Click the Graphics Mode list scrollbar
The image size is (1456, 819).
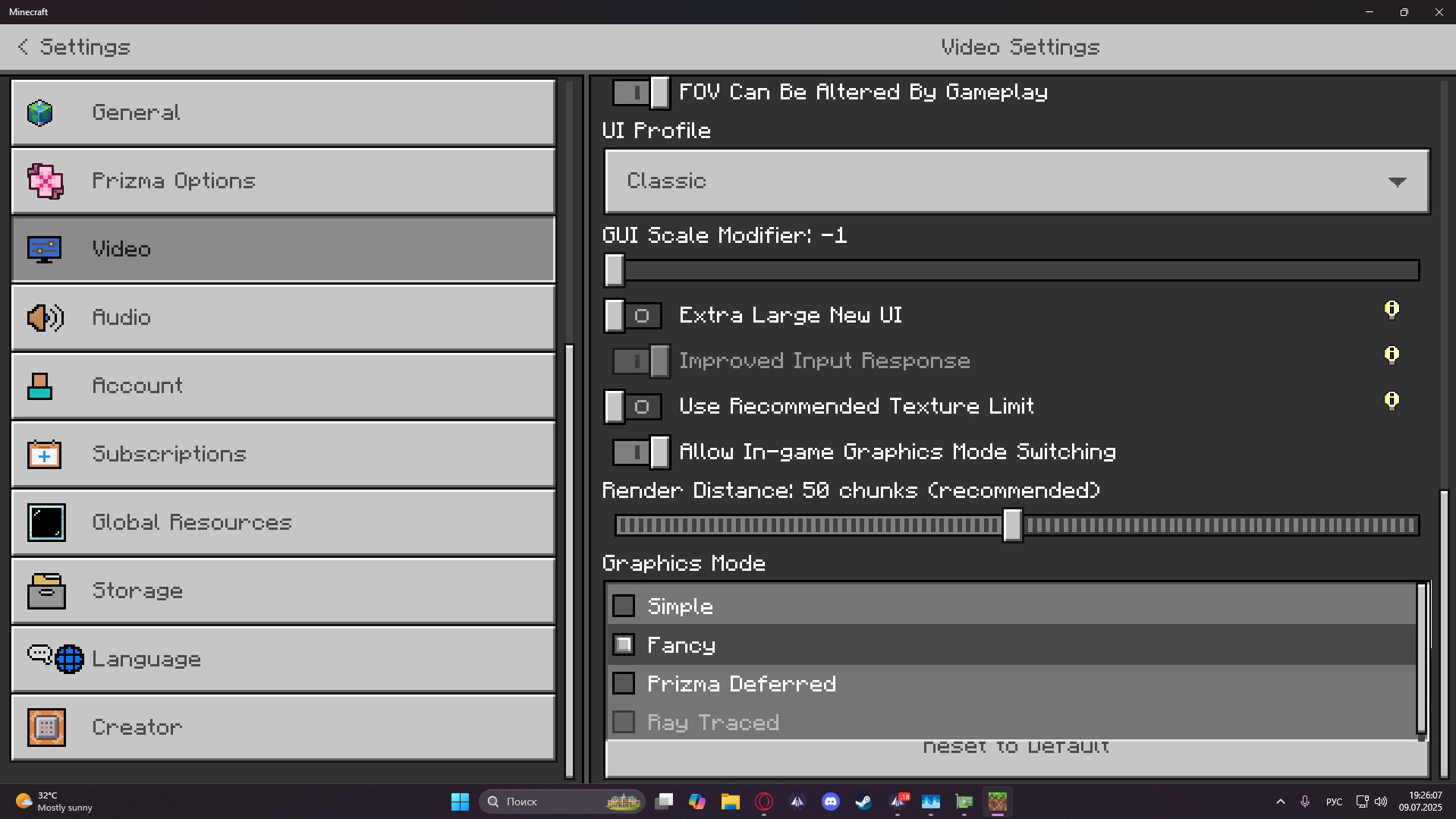tap(1422, 659)
